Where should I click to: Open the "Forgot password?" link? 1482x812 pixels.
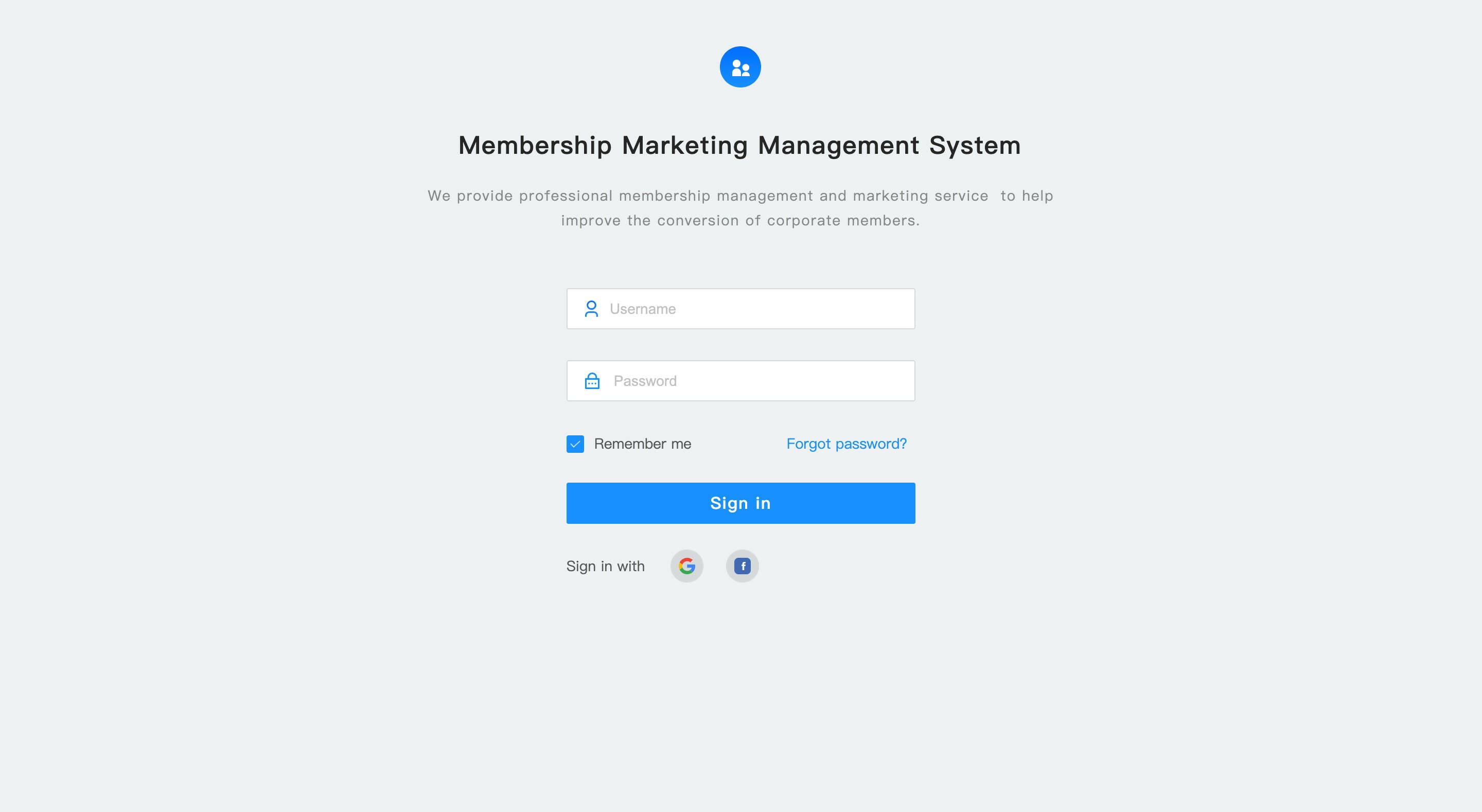(x=845, y=444)
